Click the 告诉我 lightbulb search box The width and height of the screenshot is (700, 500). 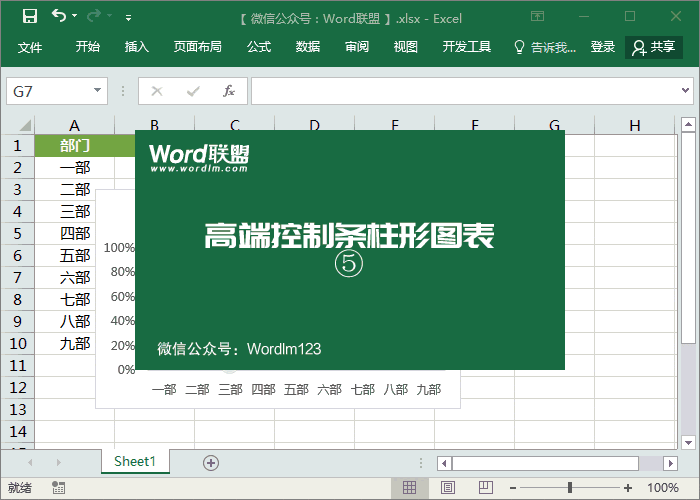[x=545, y=47]
